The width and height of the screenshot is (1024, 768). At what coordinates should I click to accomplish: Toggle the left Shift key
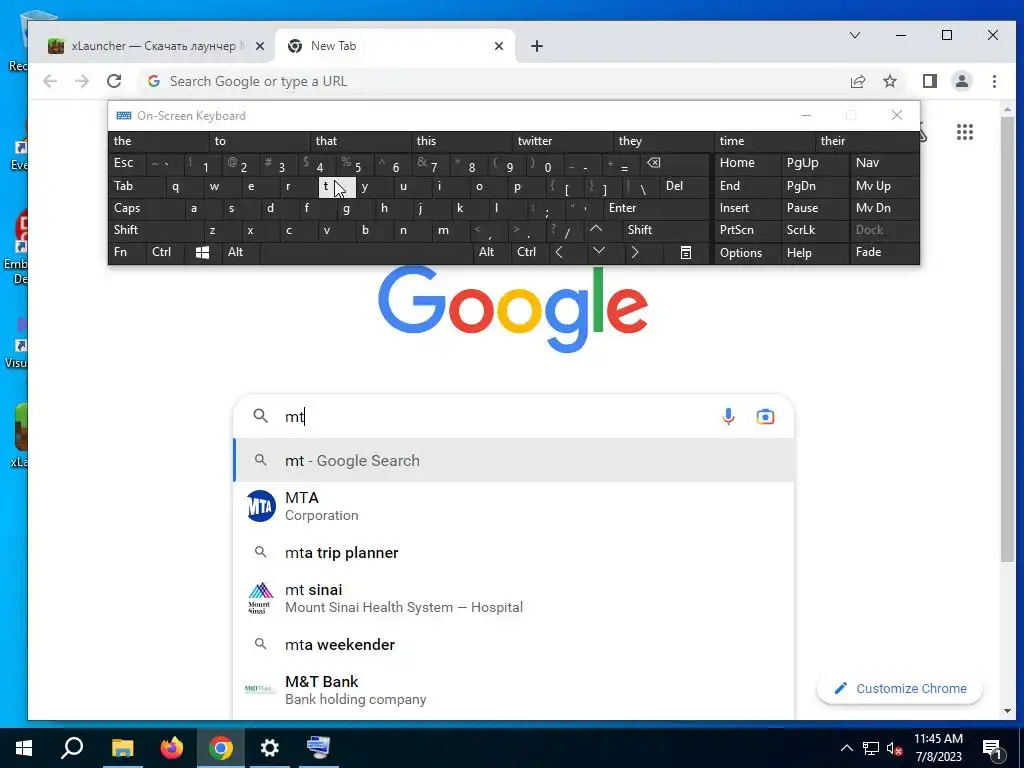[x=155, y=230]
